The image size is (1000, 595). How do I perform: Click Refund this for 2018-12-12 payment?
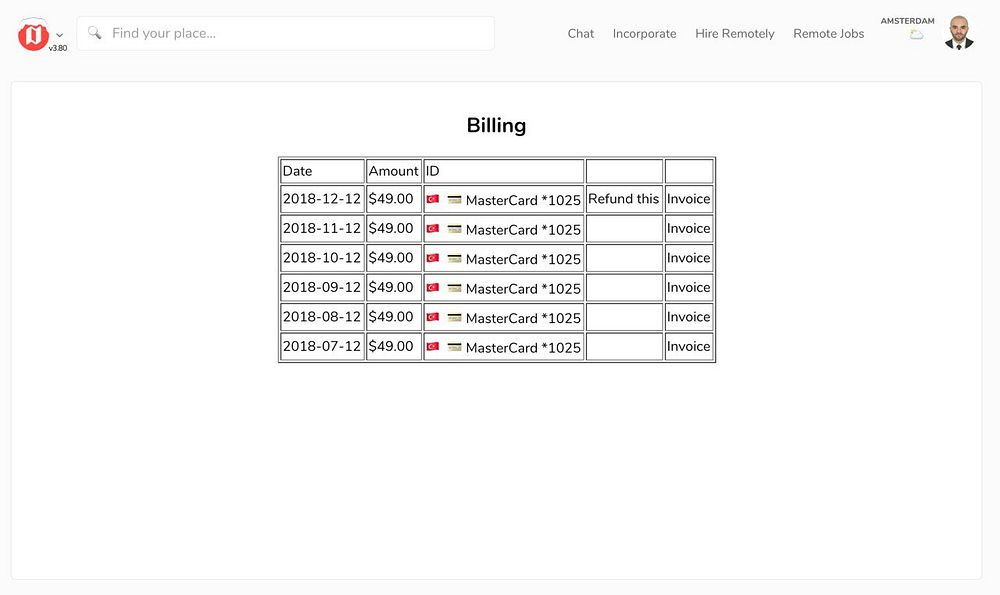[623, 199]
